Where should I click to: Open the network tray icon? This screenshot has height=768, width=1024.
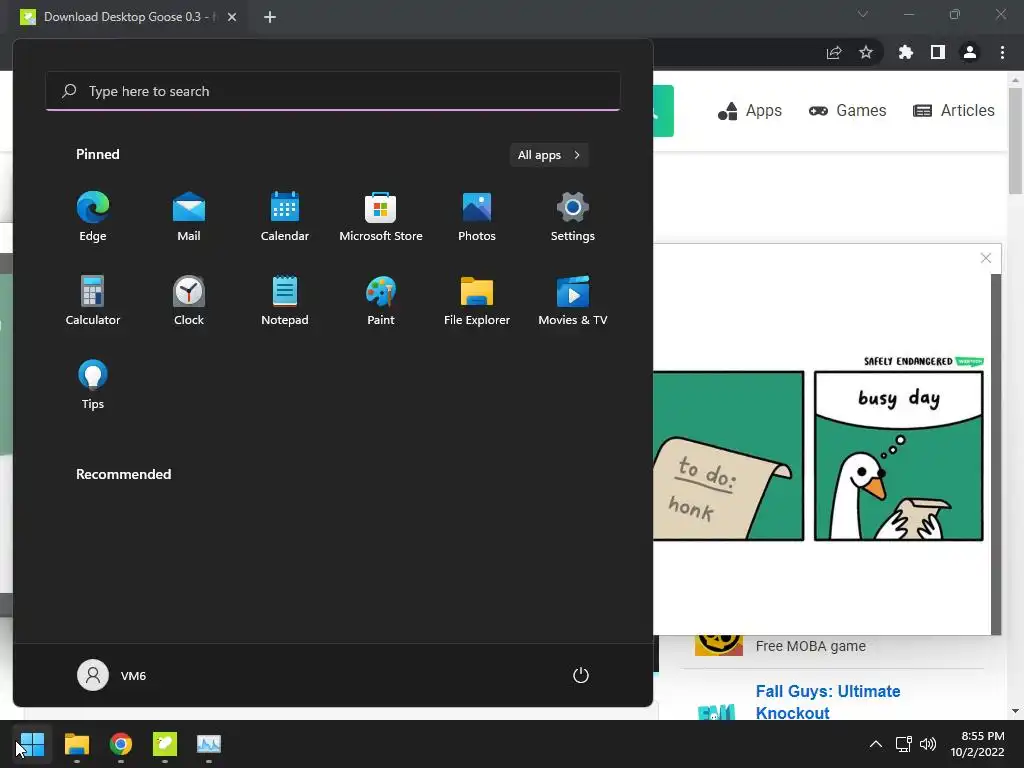tap(903, 744)
